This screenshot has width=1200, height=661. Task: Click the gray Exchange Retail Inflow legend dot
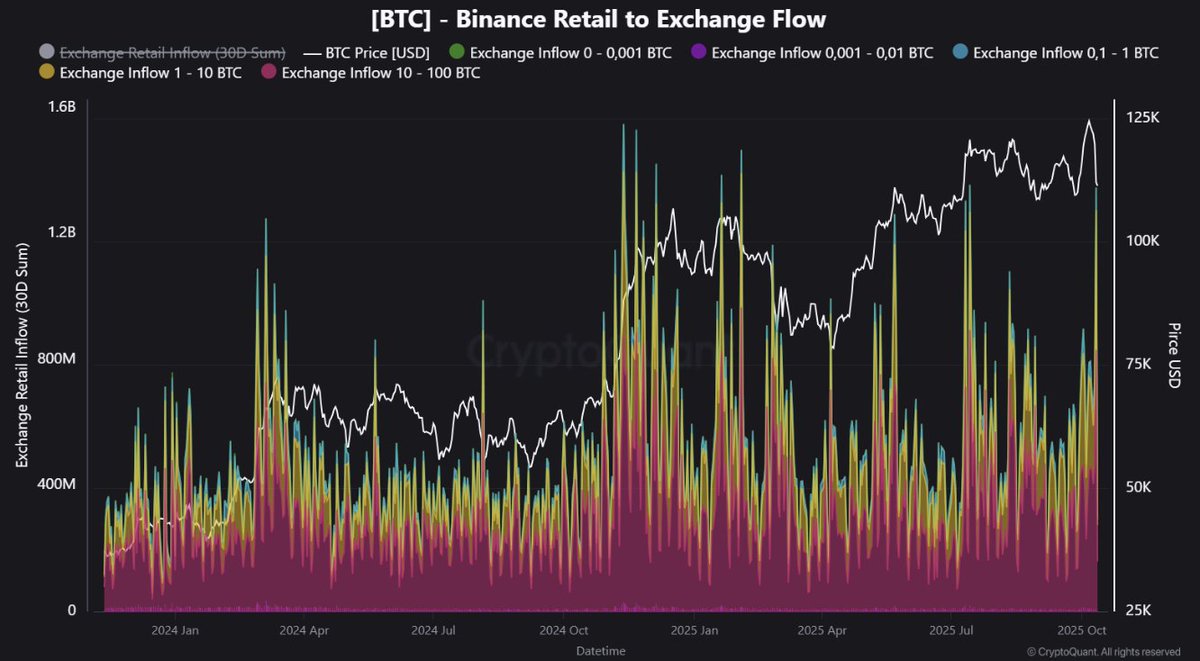pyautogui.click(x=45, y=52)
